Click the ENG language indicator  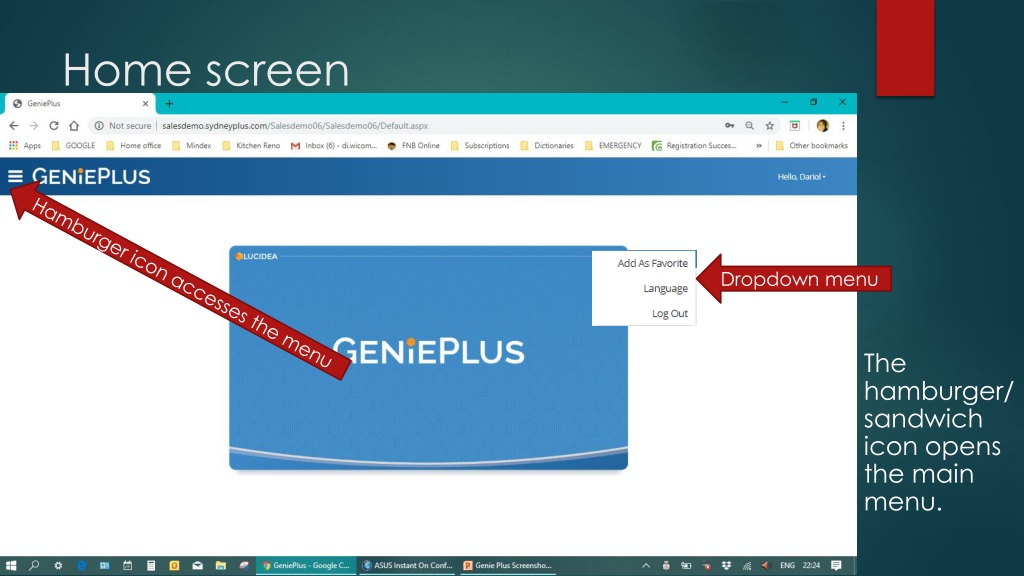pyautogui.click(x=788, y=566)
